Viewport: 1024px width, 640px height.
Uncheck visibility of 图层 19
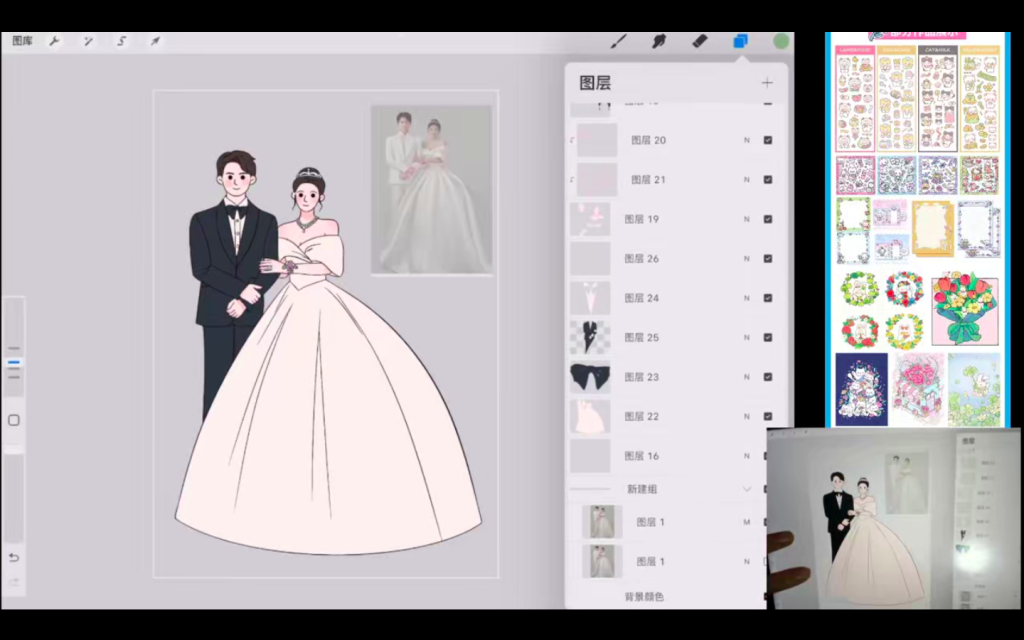pyautogui.click(x=768, y=219)
